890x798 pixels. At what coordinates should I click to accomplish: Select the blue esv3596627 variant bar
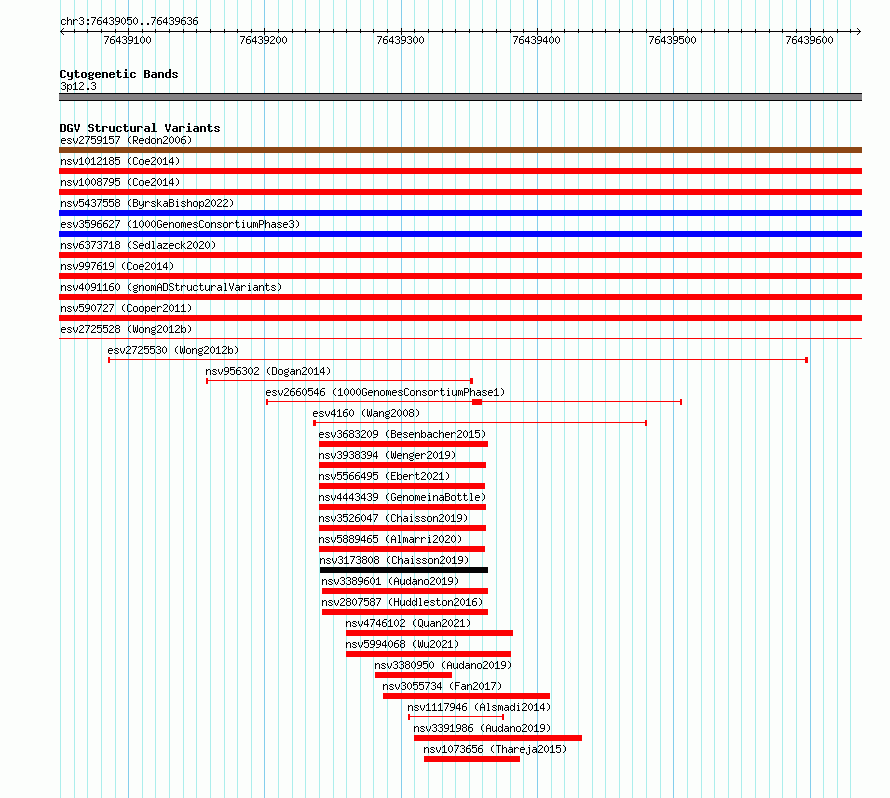point(460,234)
